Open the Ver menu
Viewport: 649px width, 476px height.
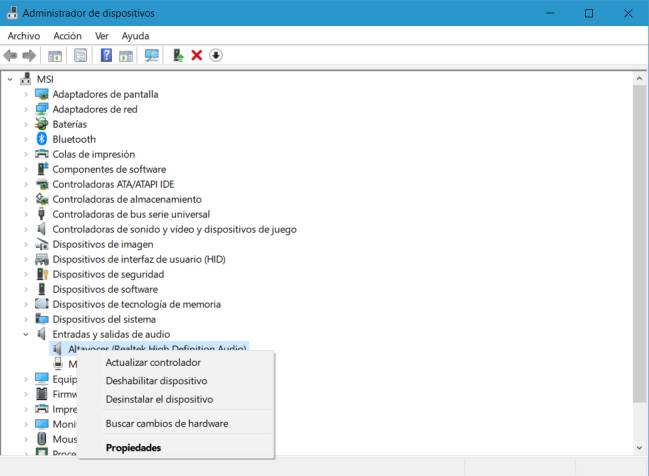[x=101, y=36]
